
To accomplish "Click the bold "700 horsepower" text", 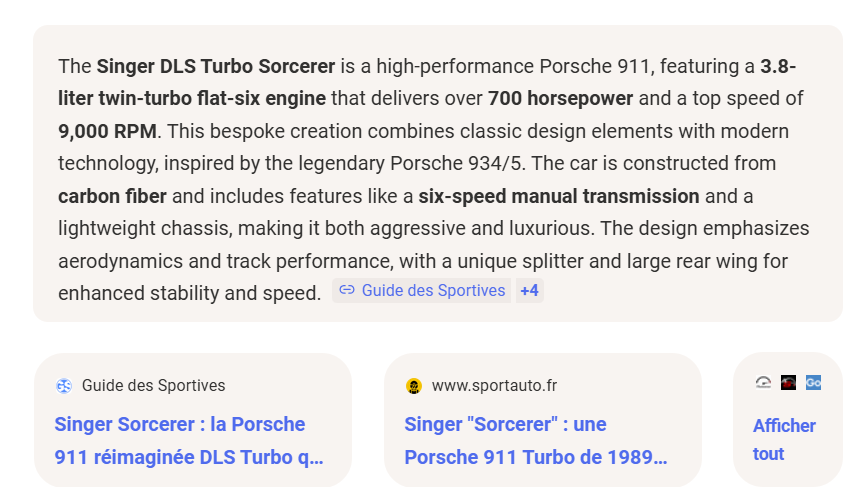I will tap(560, 99).
